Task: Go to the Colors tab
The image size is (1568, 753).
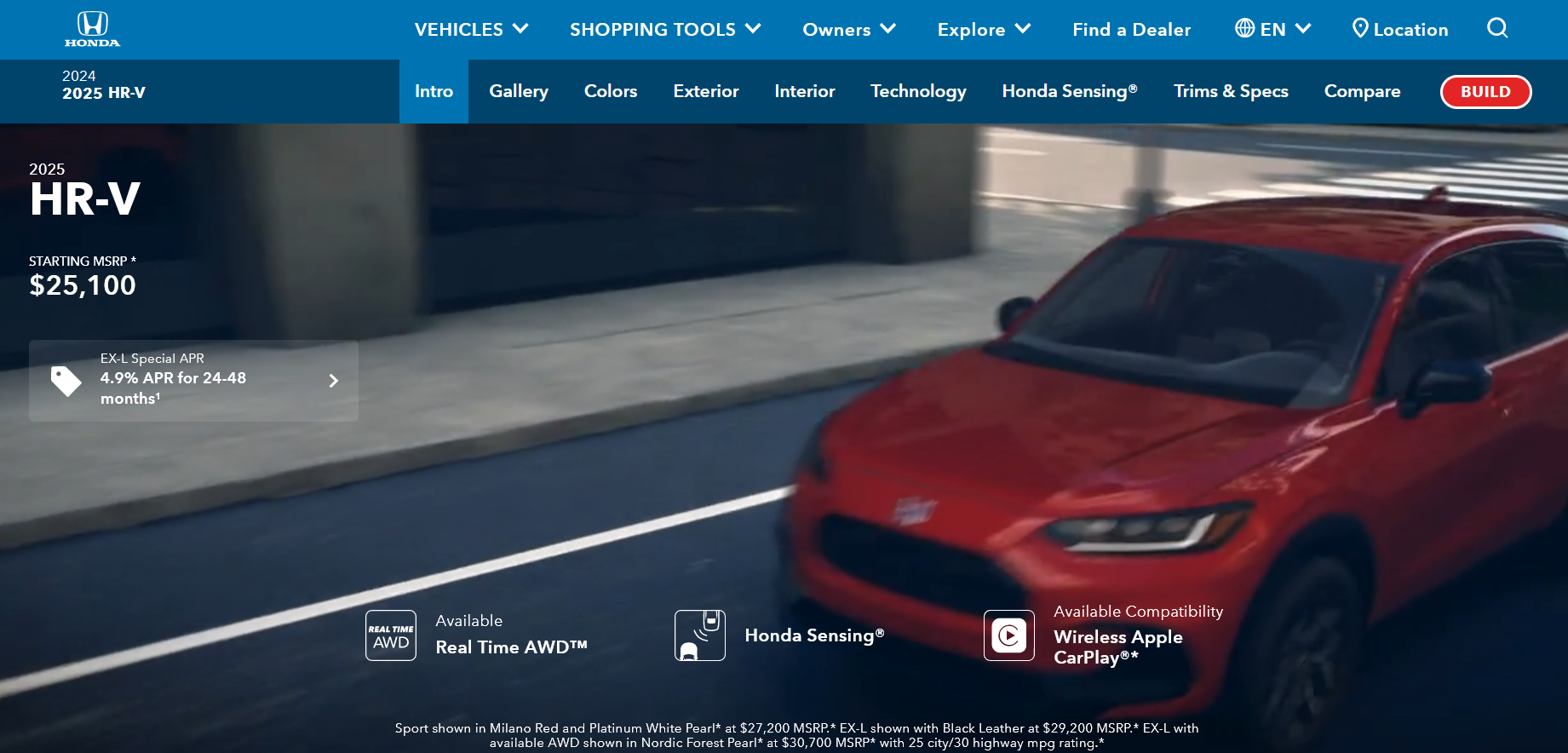Action: (x=611, y=91)
